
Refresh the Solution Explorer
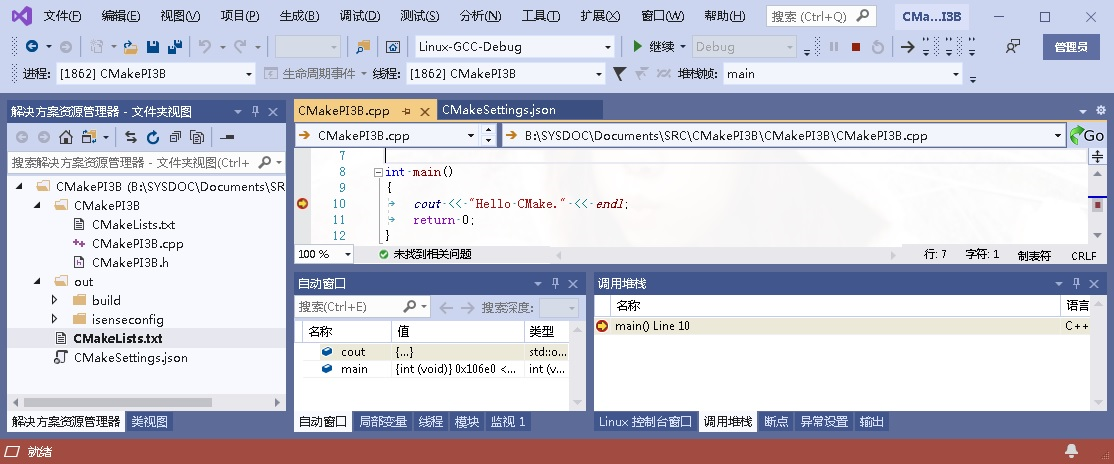(x=153, y=136)
